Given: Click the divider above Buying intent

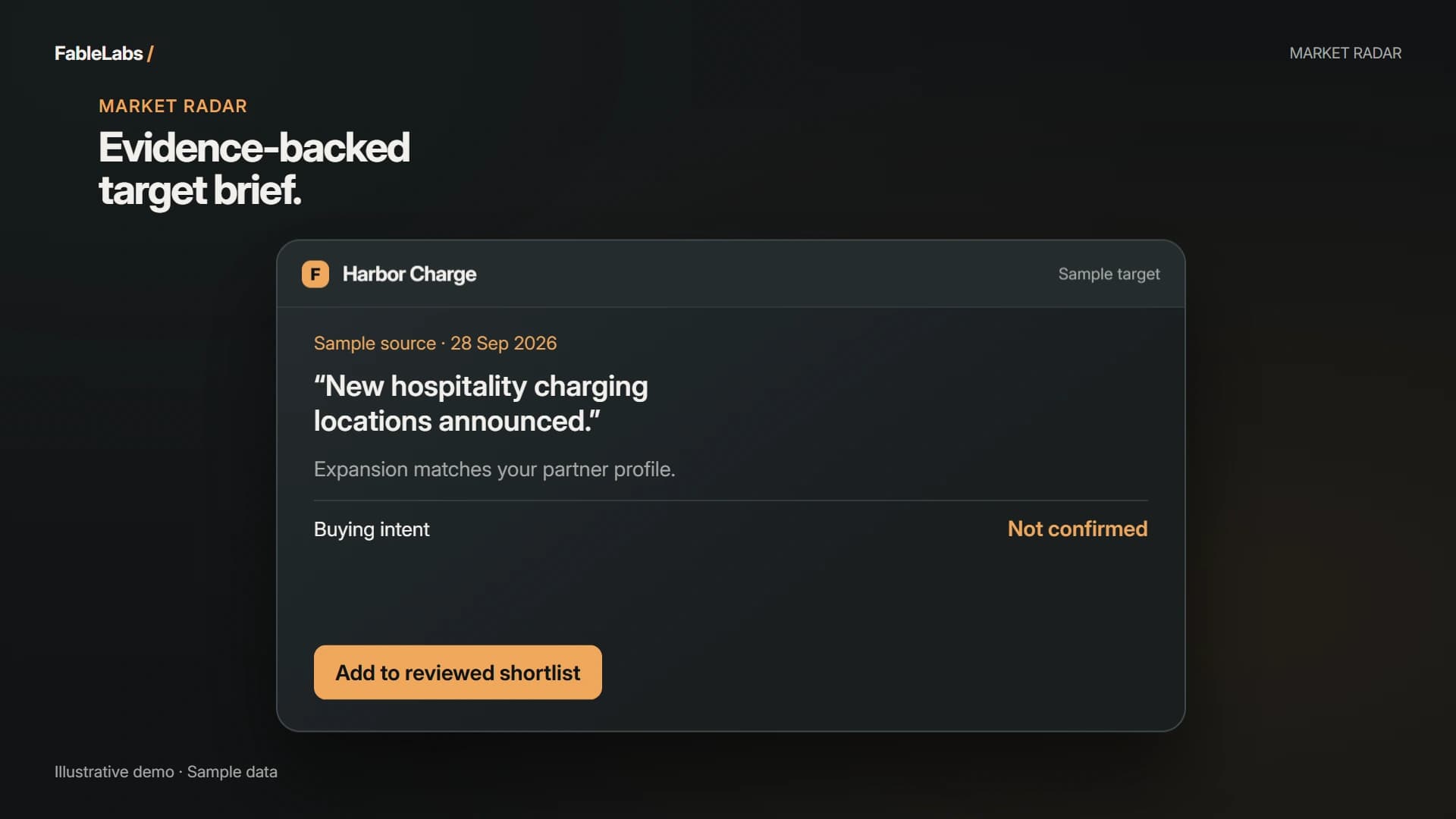Looking at the screenshot, I should pyautogui.click(x=731, y=500).
